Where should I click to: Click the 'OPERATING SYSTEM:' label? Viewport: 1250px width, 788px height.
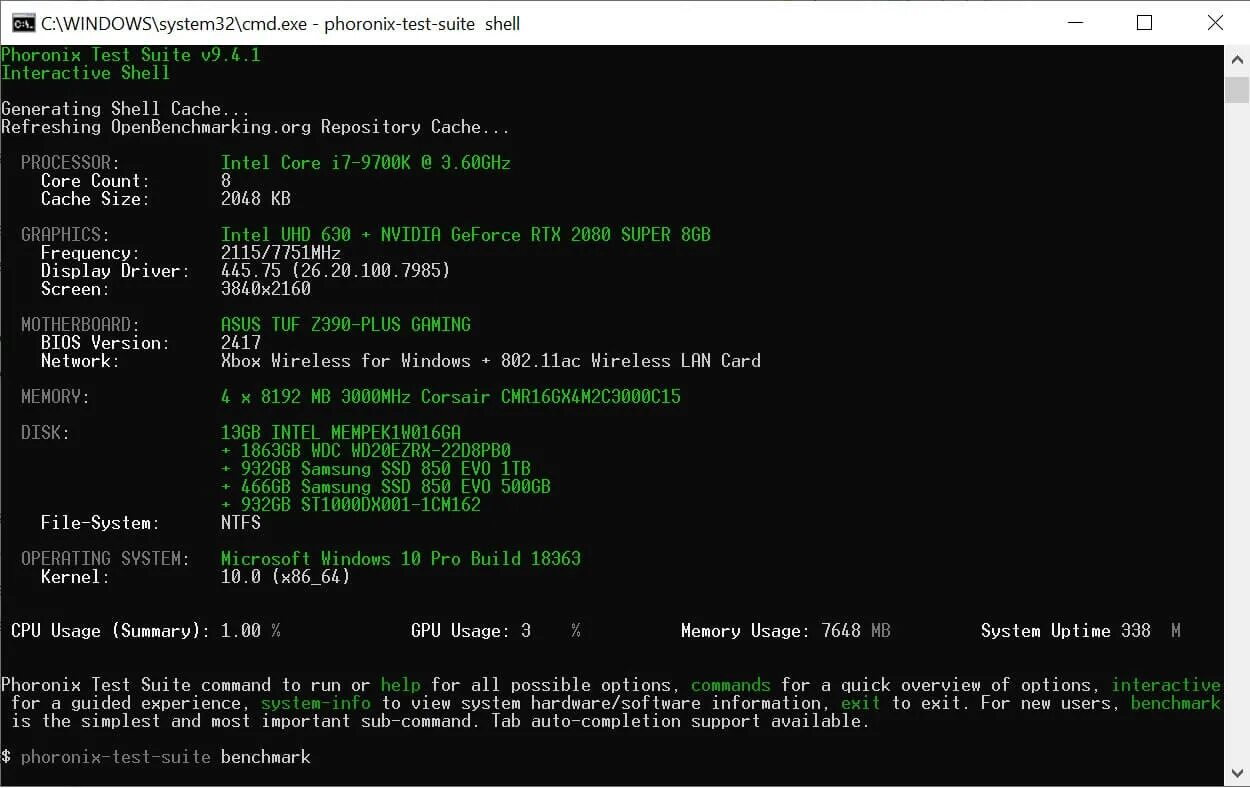[106, 559]
